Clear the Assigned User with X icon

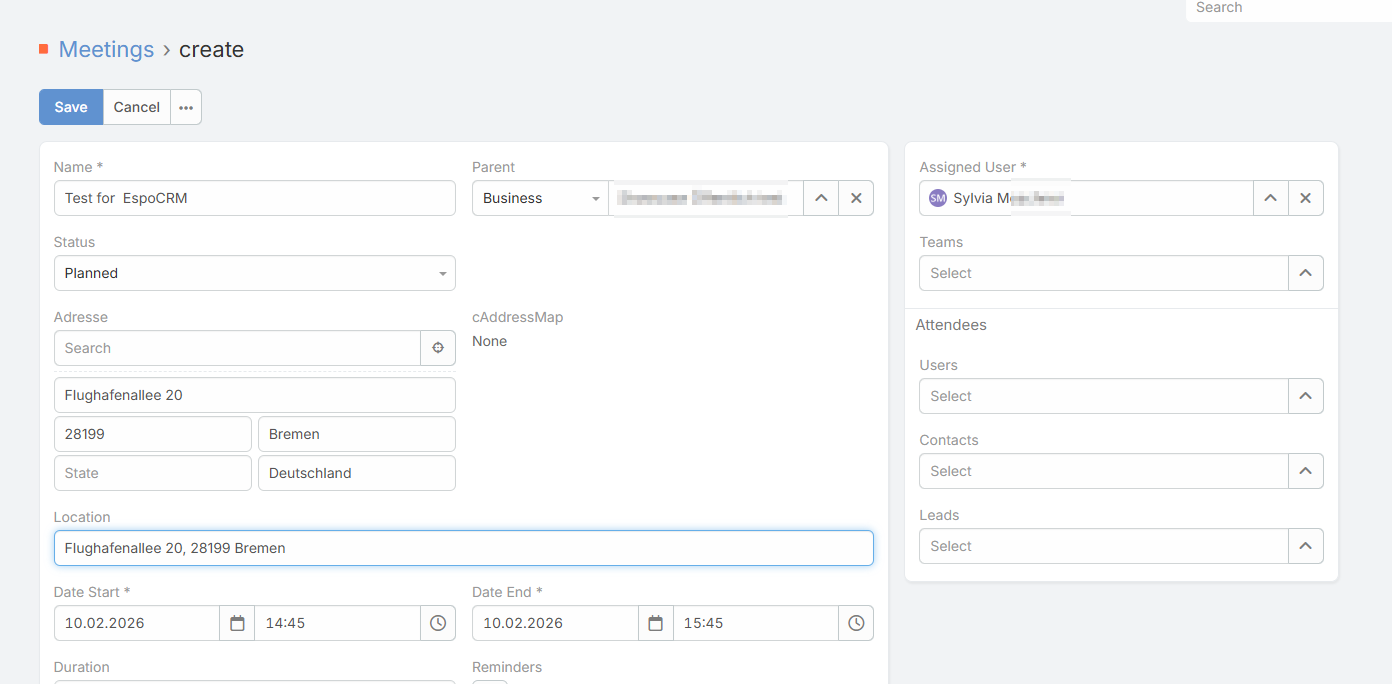pos(1305,198)
